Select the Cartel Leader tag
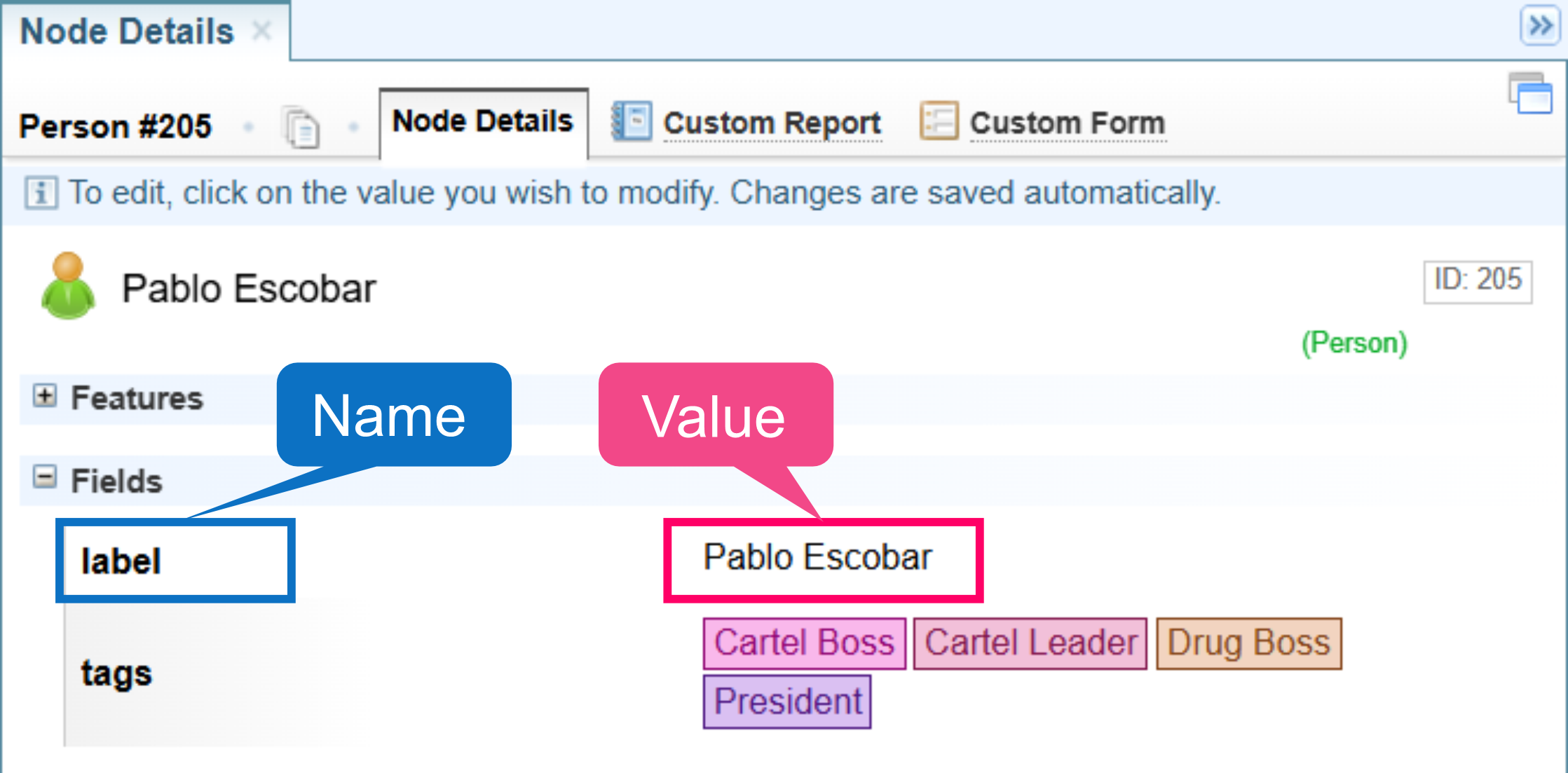 [x=1030, y=643]
